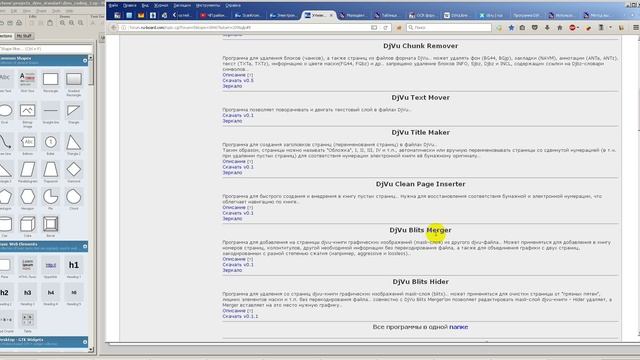
Task: Open the папке link at page bottom
Action: point(458,327)
